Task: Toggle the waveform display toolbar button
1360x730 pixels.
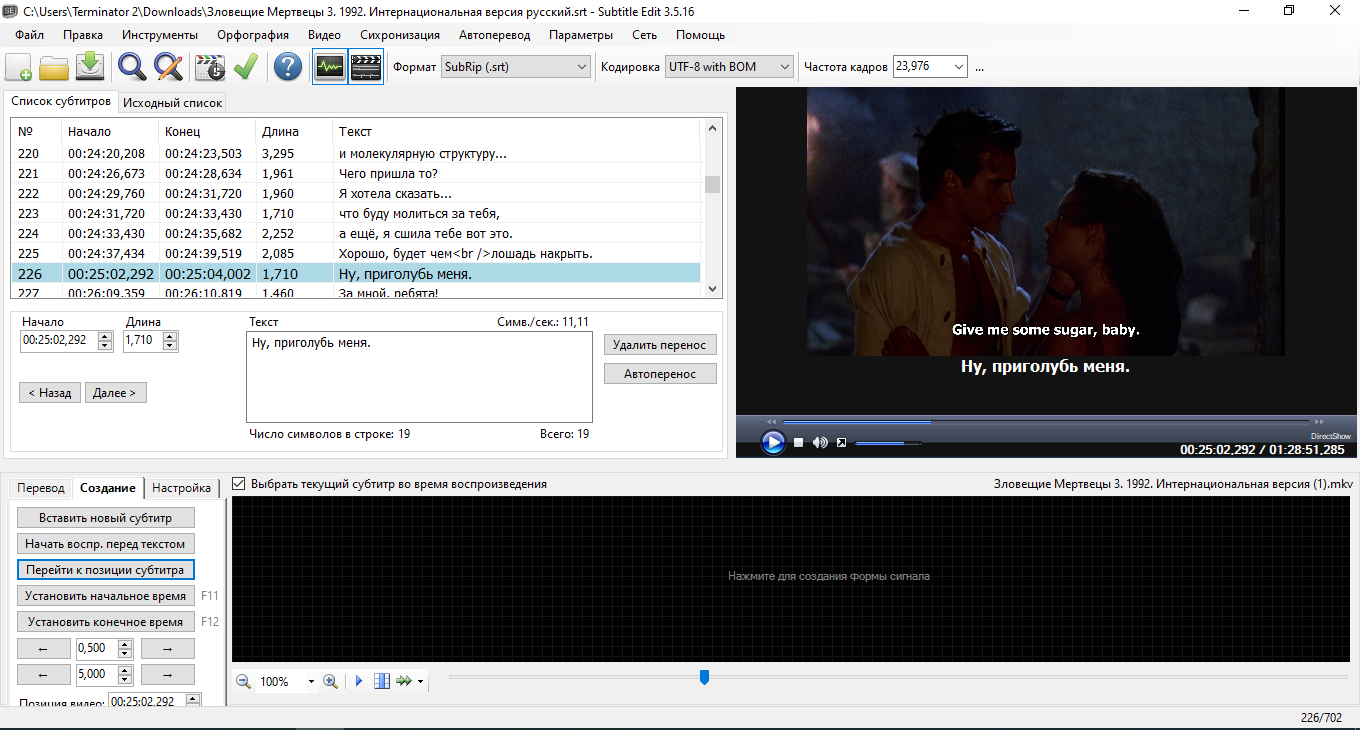Action: tap(330, 67)
